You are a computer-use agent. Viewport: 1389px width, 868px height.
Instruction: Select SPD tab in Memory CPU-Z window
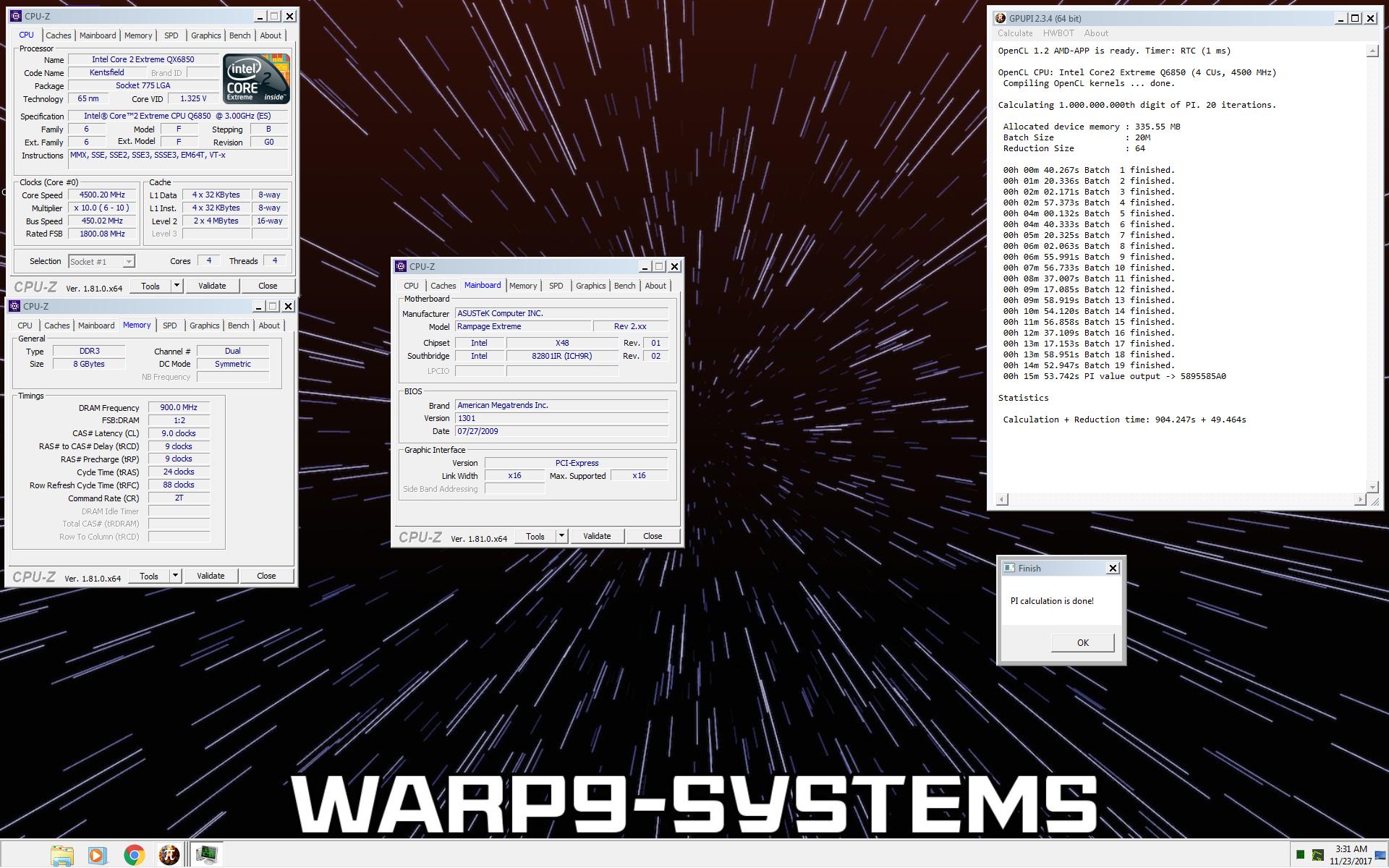170,325
